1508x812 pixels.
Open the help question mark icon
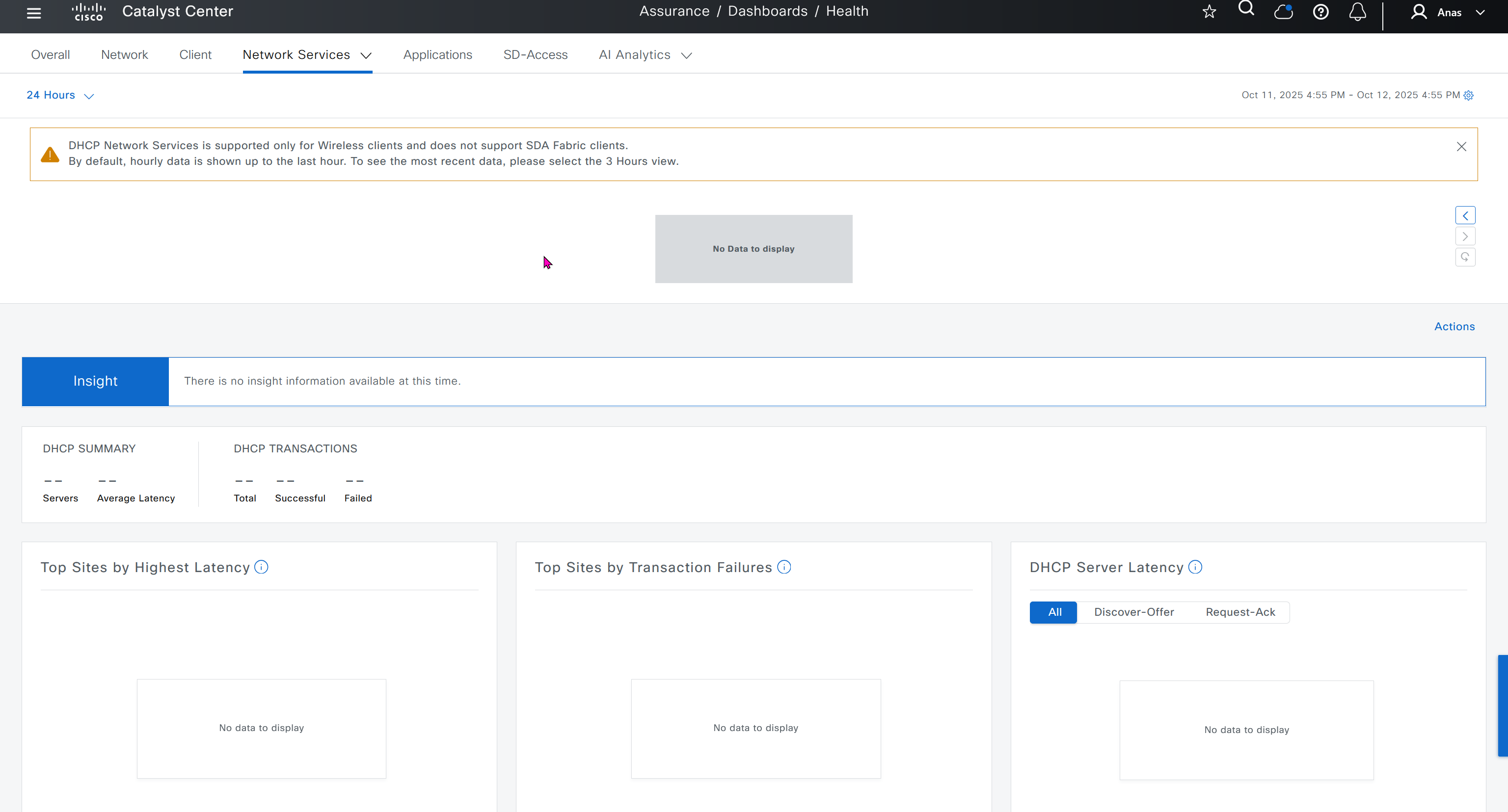click(x=1320, y=12)
